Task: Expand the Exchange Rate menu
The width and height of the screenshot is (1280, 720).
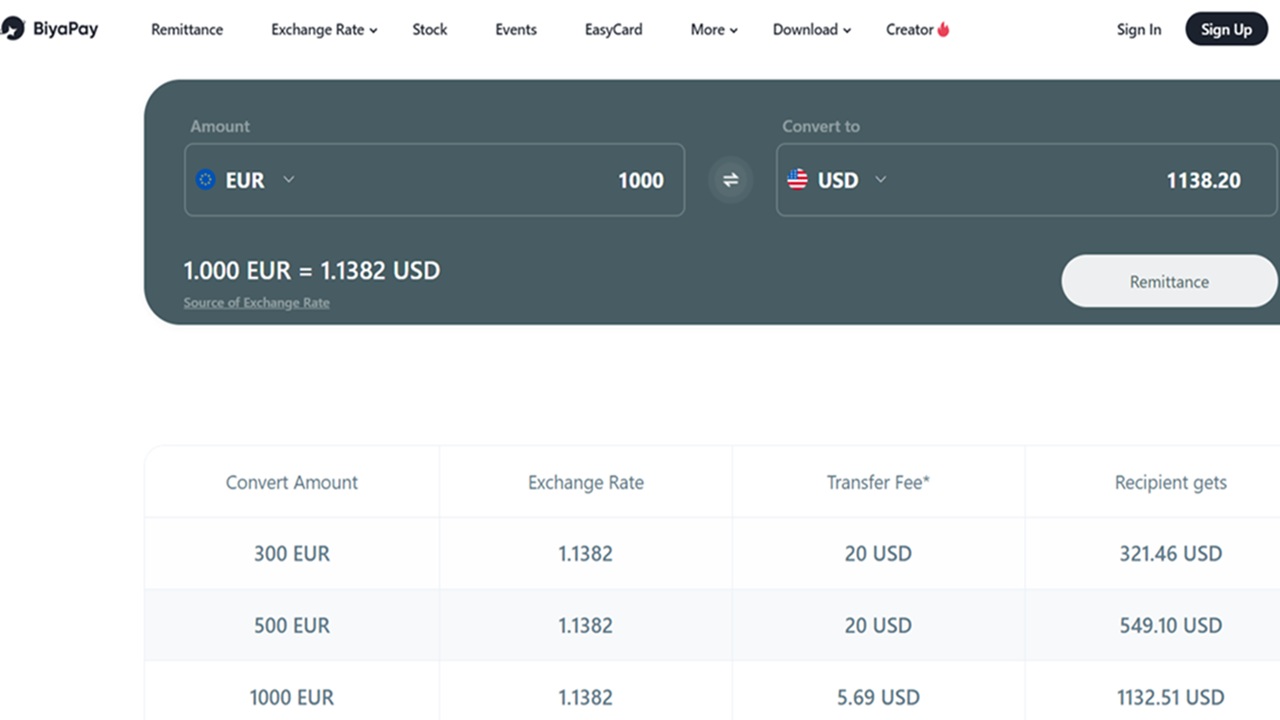Action: click(323, 29)
